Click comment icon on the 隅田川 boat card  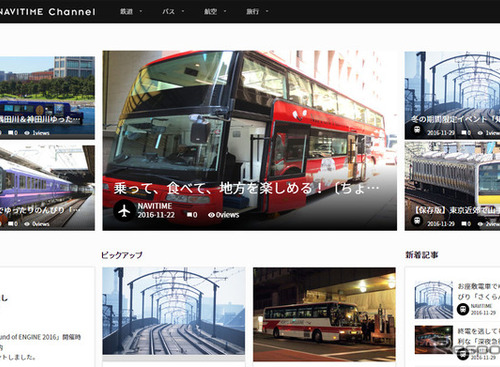pos(11,133)
